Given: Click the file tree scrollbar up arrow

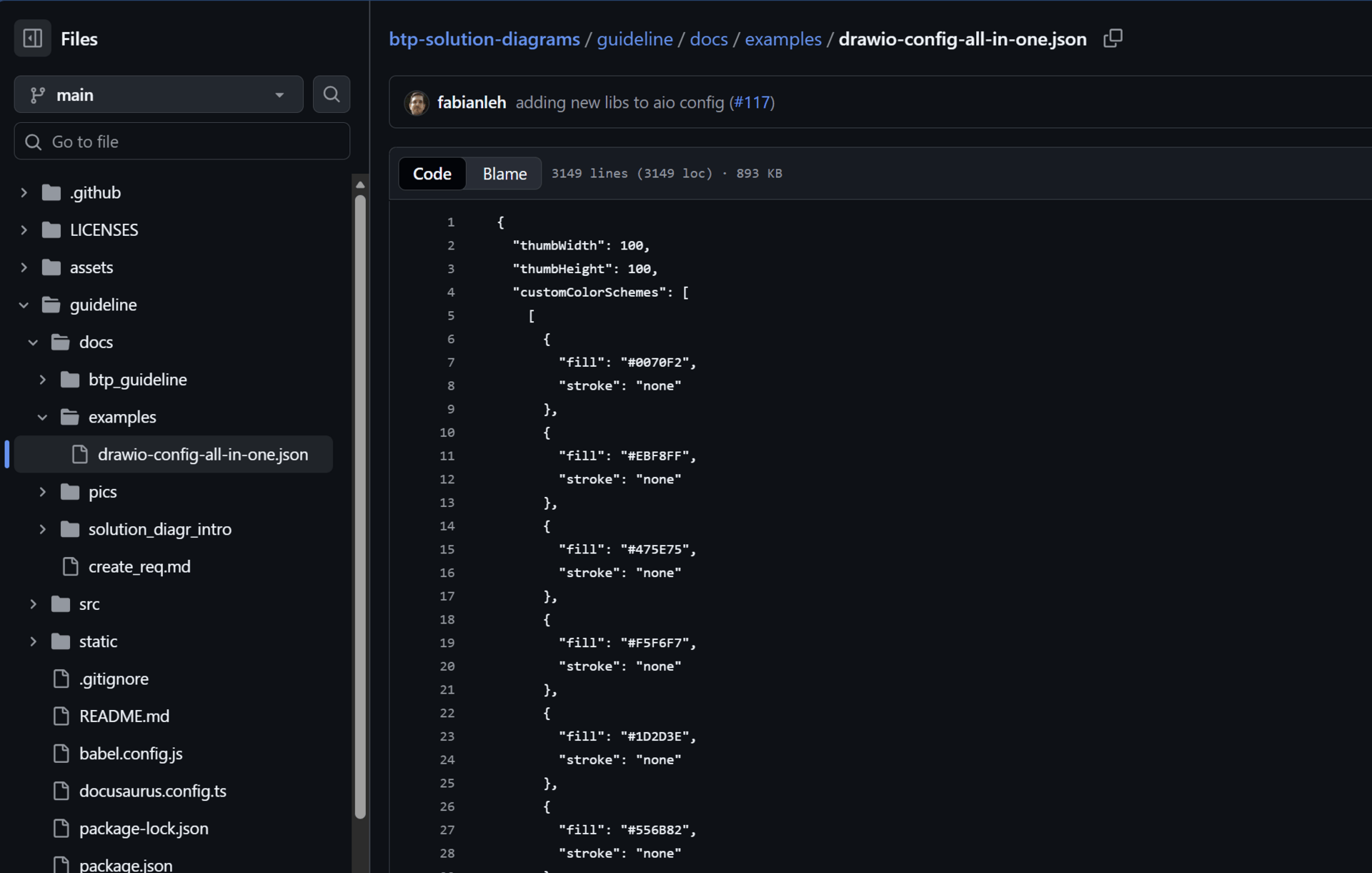Looking at the screenshot, I should point(360,184).
